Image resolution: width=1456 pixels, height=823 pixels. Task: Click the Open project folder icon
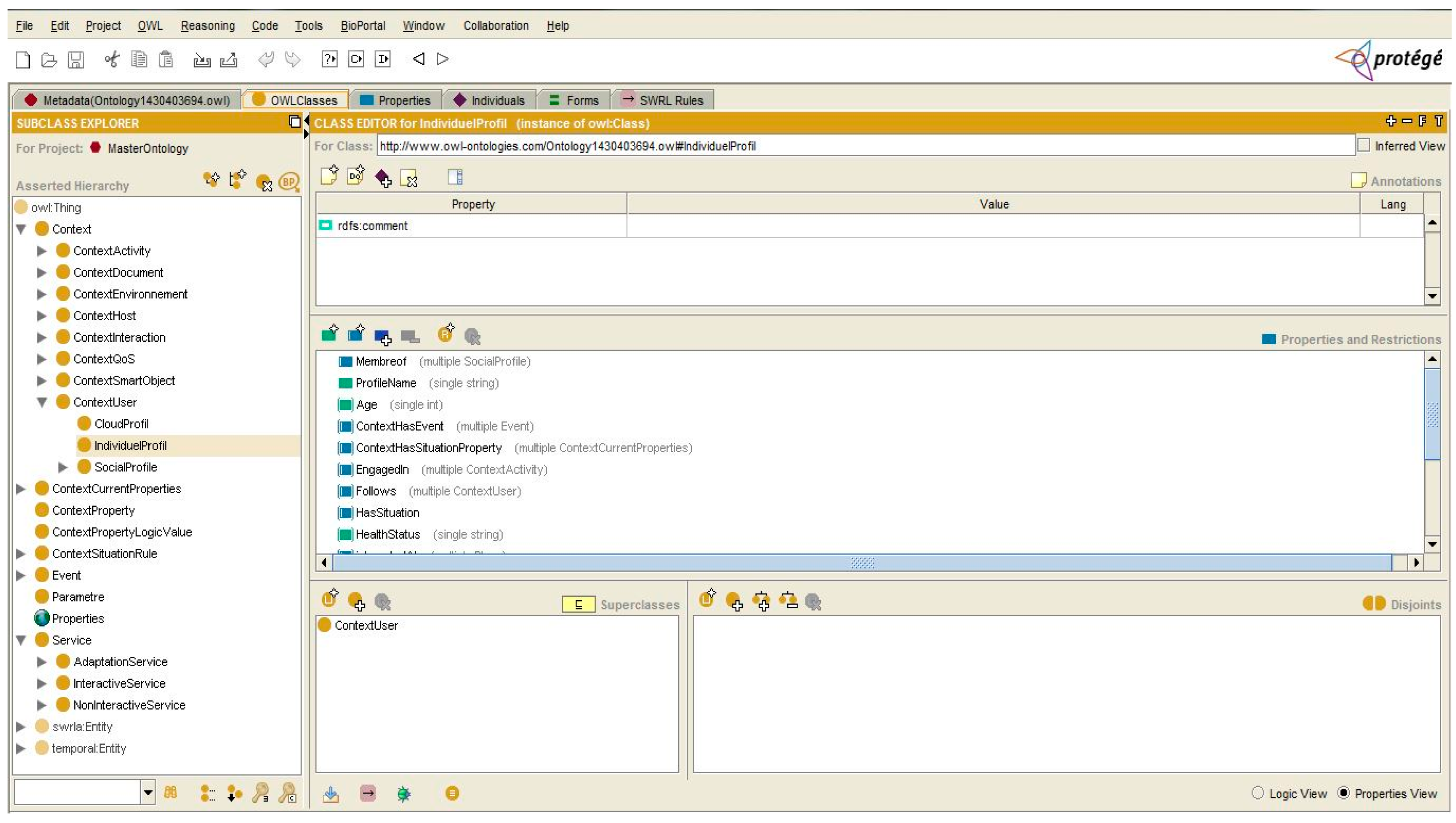pyautogui.click(x=49, y=59)
